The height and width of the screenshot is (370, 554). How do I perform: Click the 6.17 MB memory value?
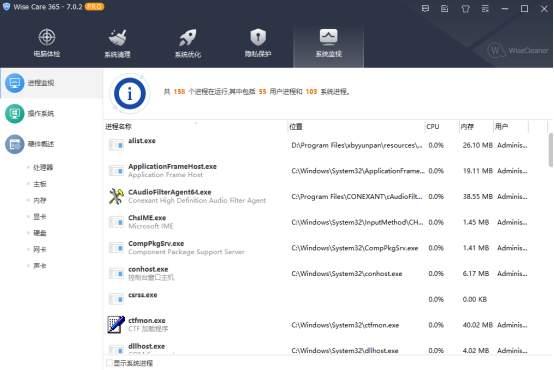click(x=476, y=274)
